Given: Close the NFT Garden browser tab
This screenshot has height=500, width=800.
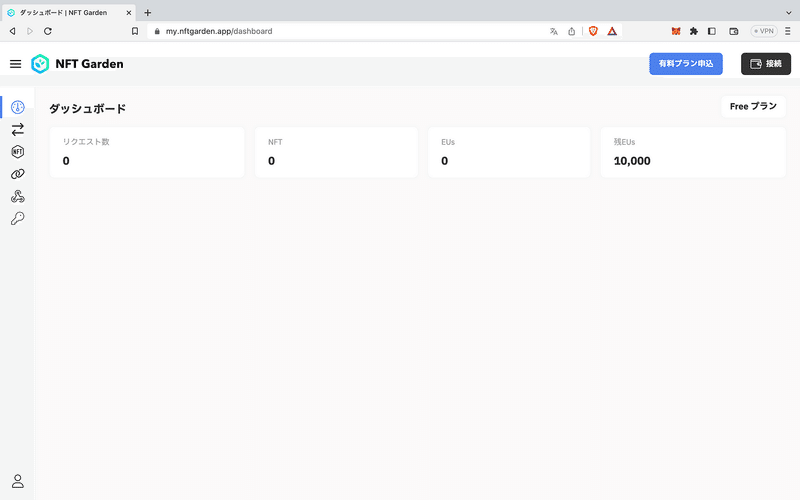Looking at the screenshot, I should pos(129,13).
